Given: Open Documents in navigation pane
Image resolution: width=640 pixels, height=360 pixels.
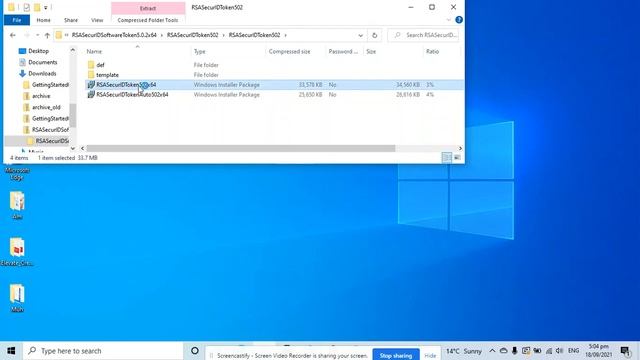Looking at the screenshot, I should pyautogui.click(x=42, y=62).
